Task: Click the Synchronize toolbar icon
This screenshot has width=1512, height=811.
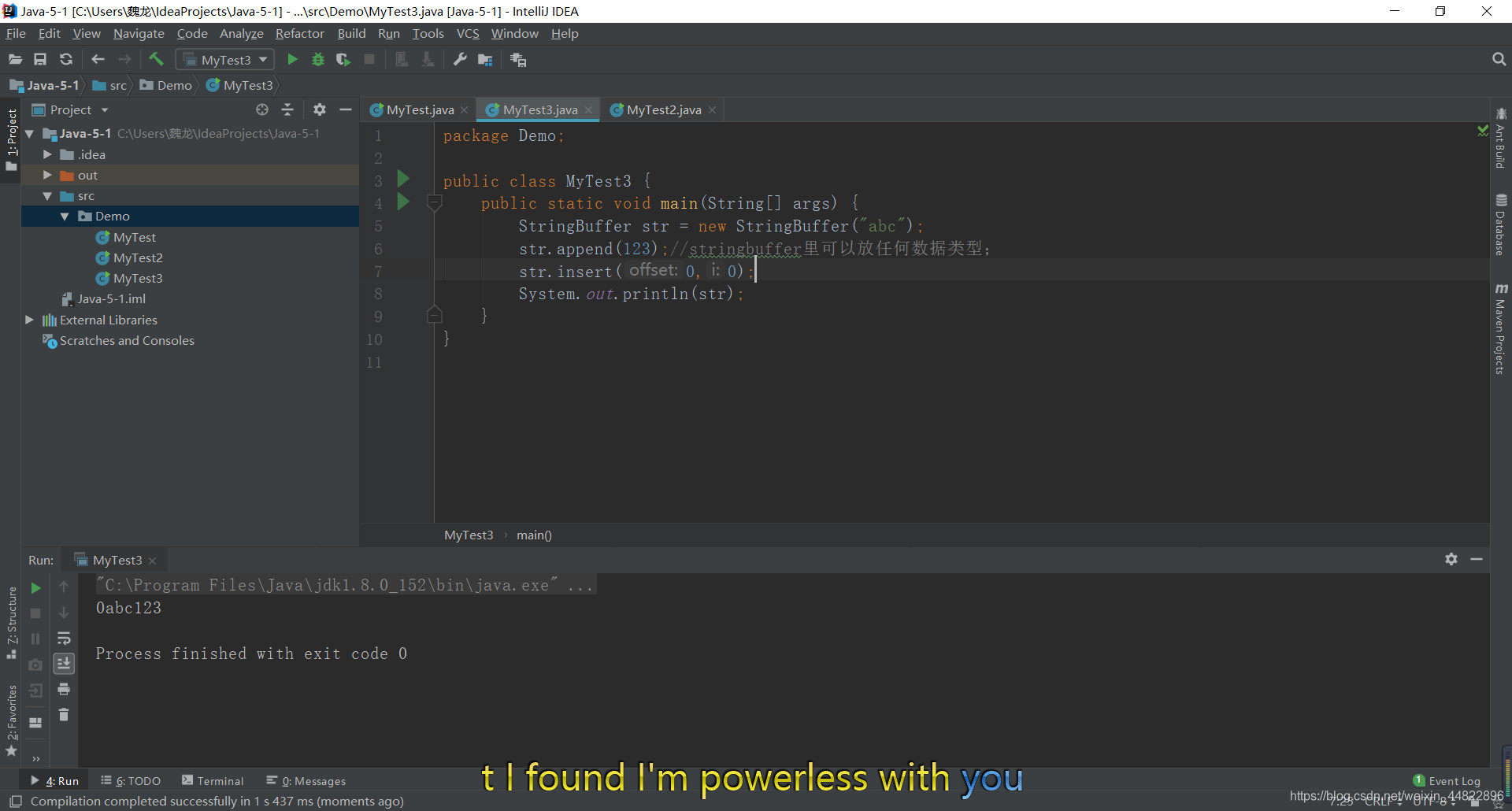Action: (x=66, y=60)
